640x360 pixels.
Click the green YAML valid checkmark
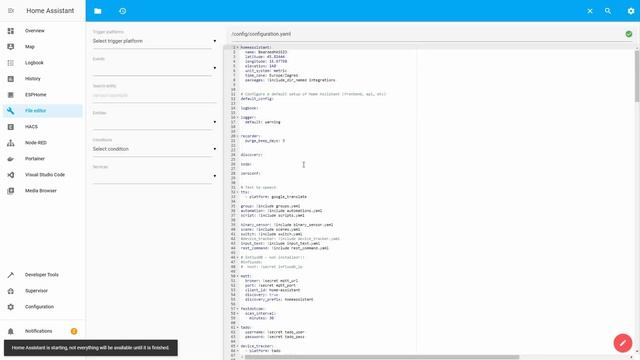[629, 34]
